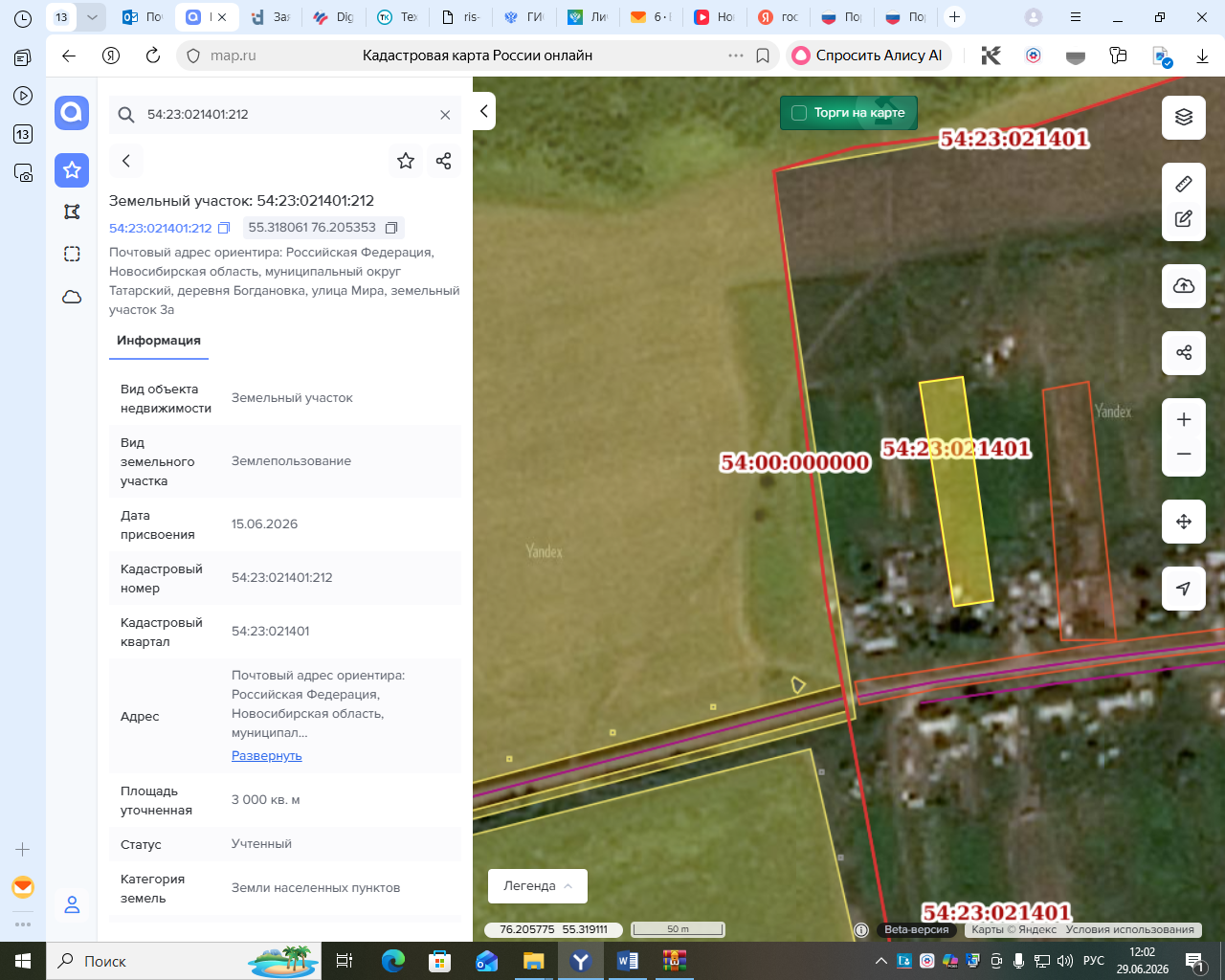Open Word from the Windows taskbar
The width and height of the screenshot is (1225, 980).
tap(628, 961)
